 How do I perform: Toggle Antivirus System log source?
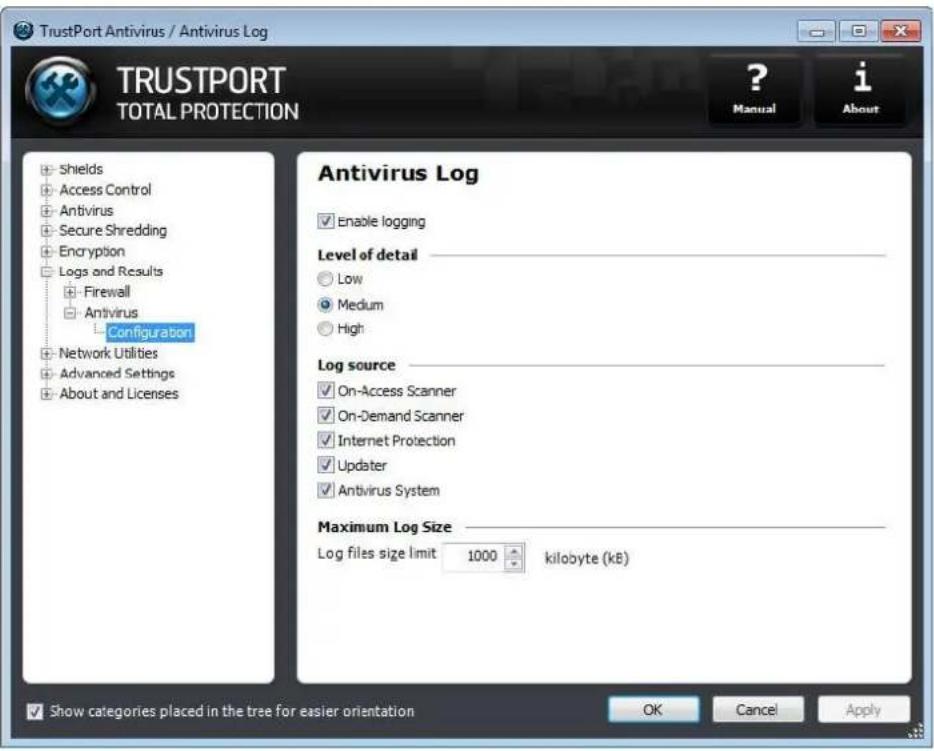pos(325,490)
